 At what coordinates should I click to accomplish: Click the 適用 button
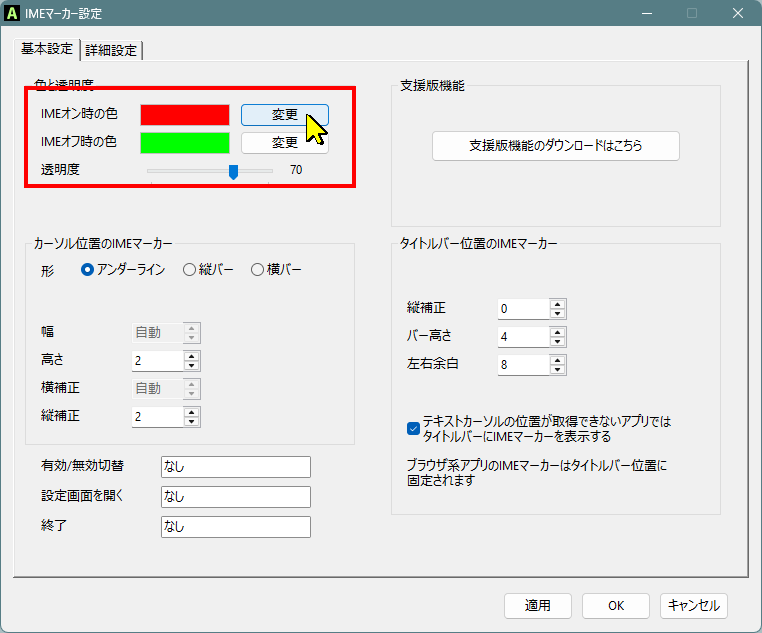(x=537, y=606)
